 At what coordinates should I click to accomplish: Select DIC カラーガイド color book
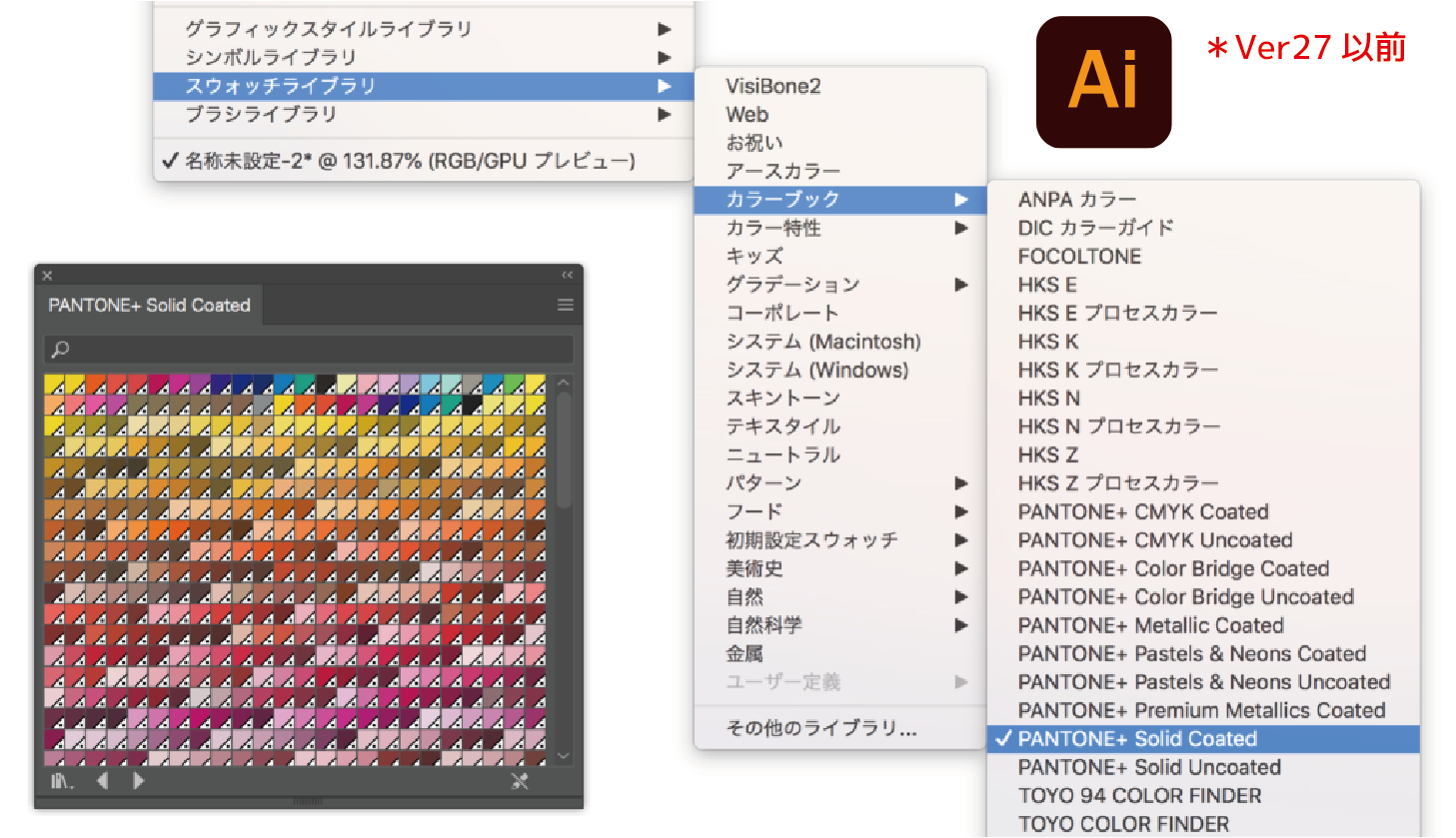1203,228
